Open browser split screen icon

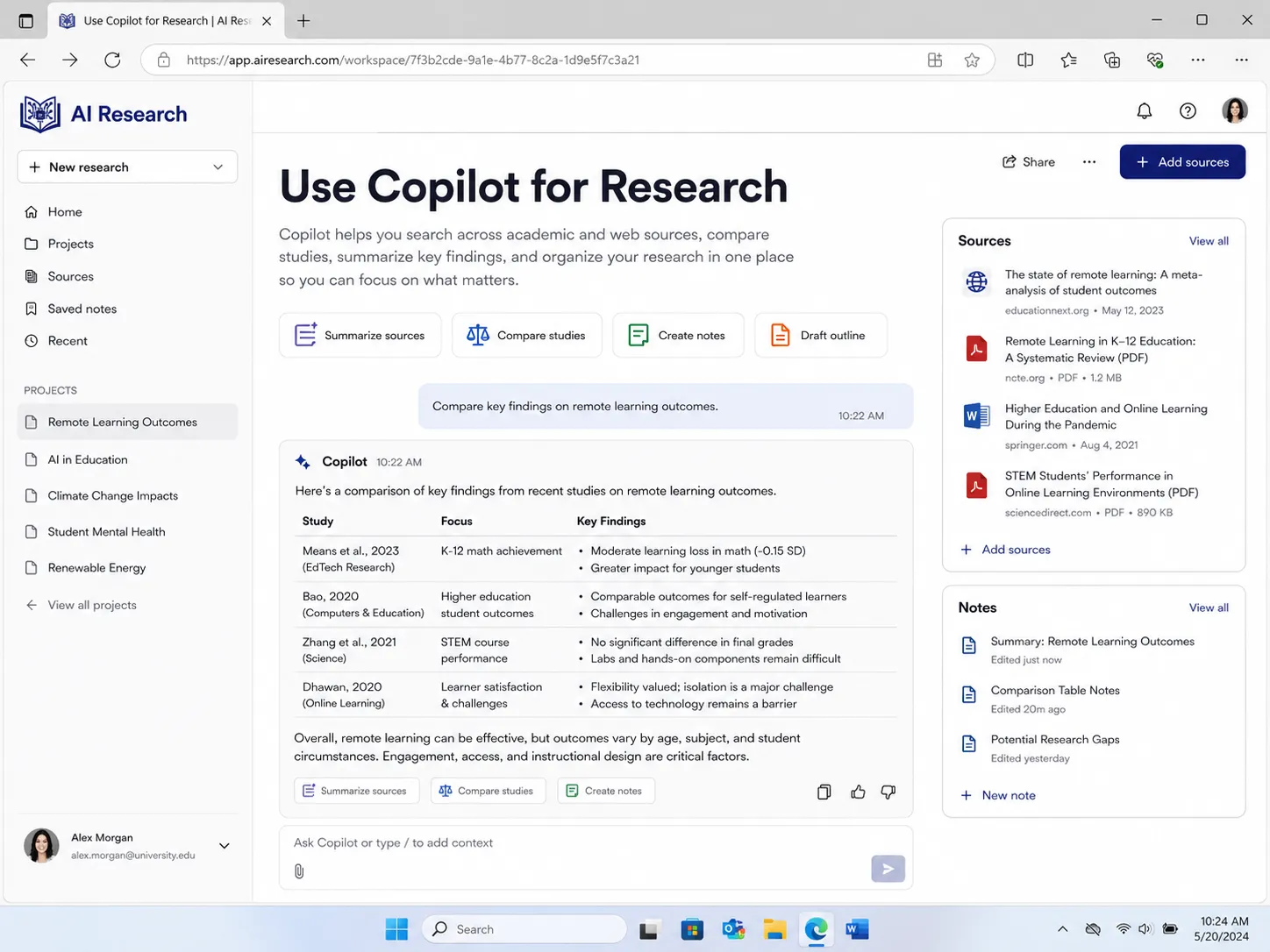pyautogui.click(x=1025, y=60)
